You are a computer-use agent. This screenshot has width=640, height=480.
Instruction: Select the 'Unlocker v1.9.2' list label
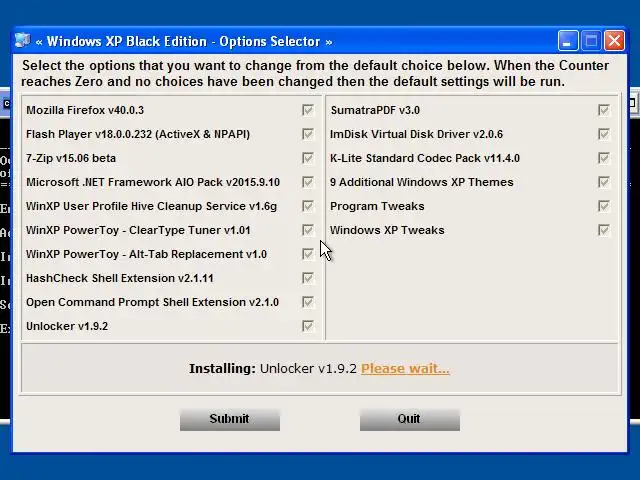pos(67,327)
